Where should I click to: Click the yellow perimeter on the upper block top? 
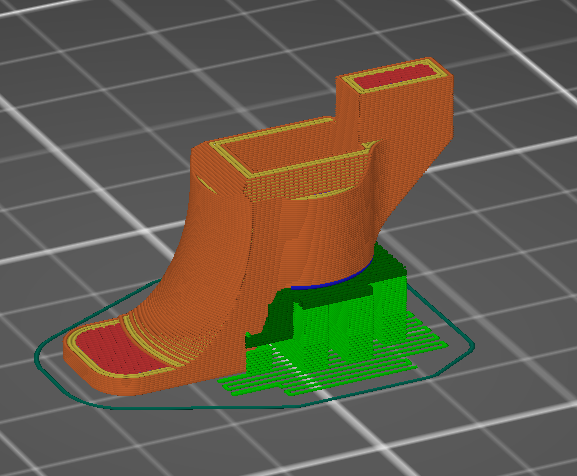point(396,76)
